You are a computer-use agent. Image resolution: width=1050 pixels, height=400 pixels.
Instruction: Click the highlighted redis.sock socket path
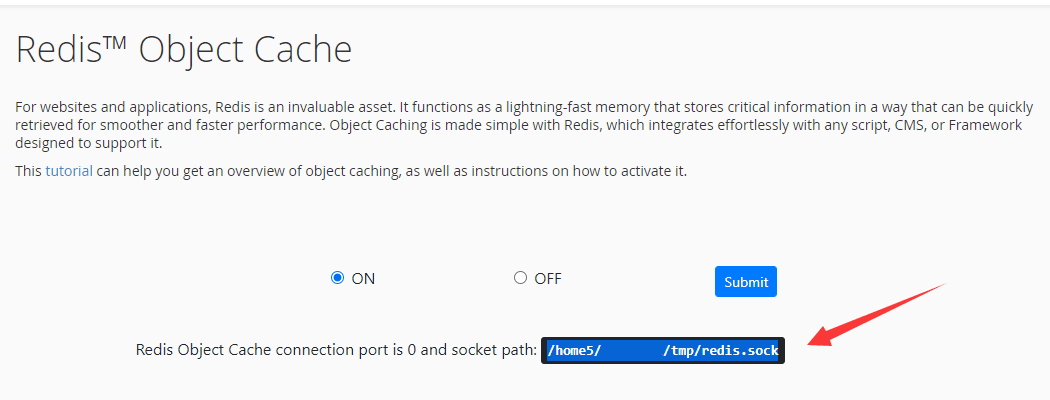(x=663, y=350)
